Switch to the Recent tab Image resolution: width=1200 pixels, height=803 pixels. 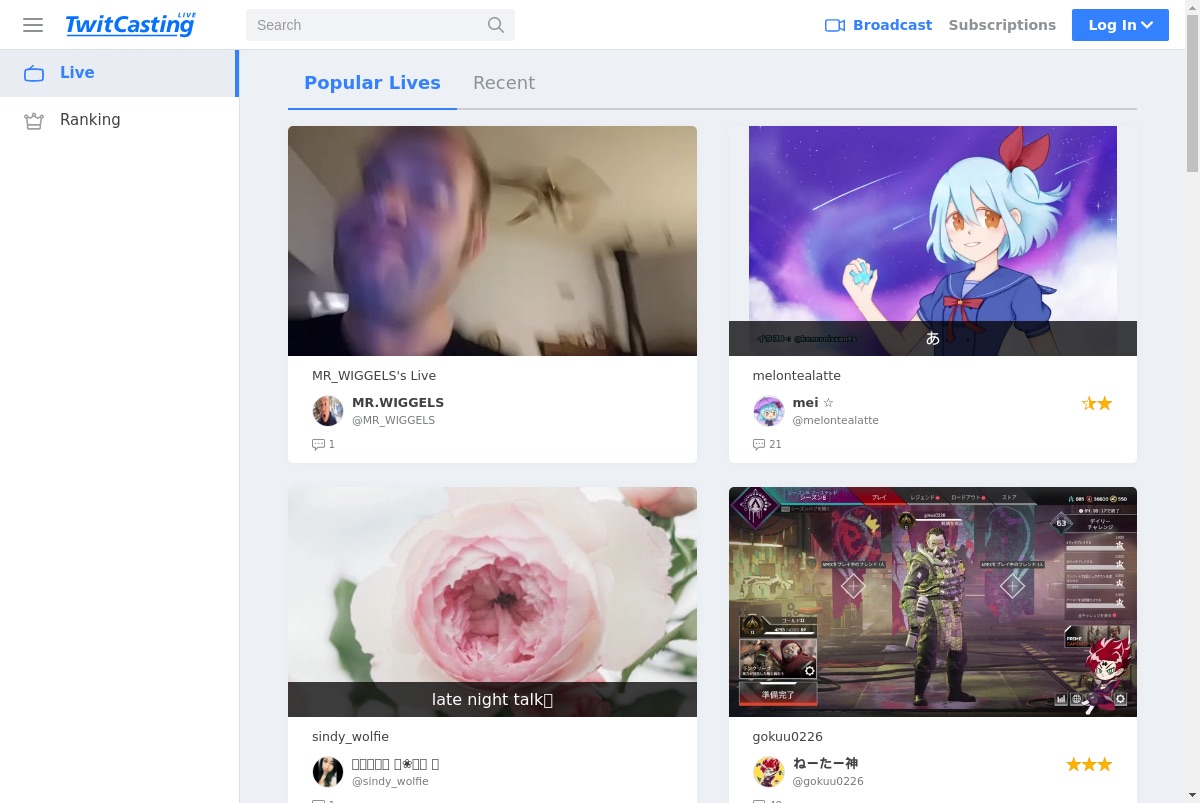[x=504, y=83]
